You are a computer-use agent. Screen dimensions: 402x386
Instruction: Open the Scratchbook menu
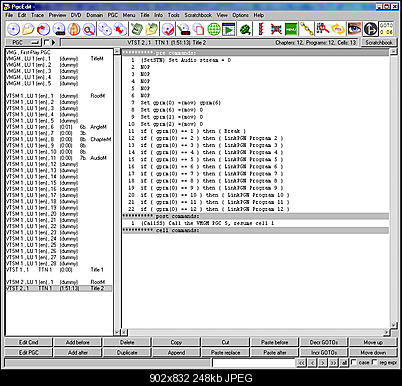click(x=198, y=15)
